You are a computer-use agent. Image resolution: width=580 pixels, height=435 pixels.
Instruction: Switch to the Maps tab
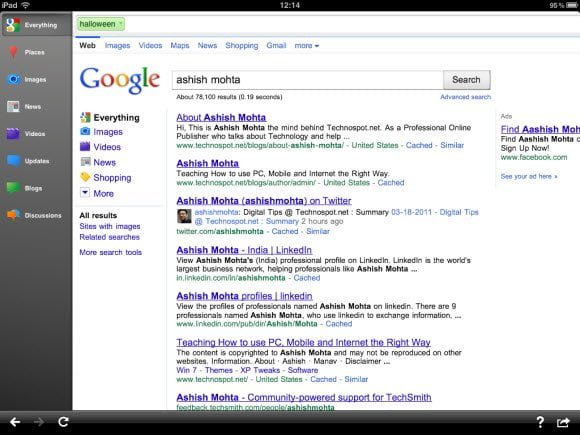(180, 45)
